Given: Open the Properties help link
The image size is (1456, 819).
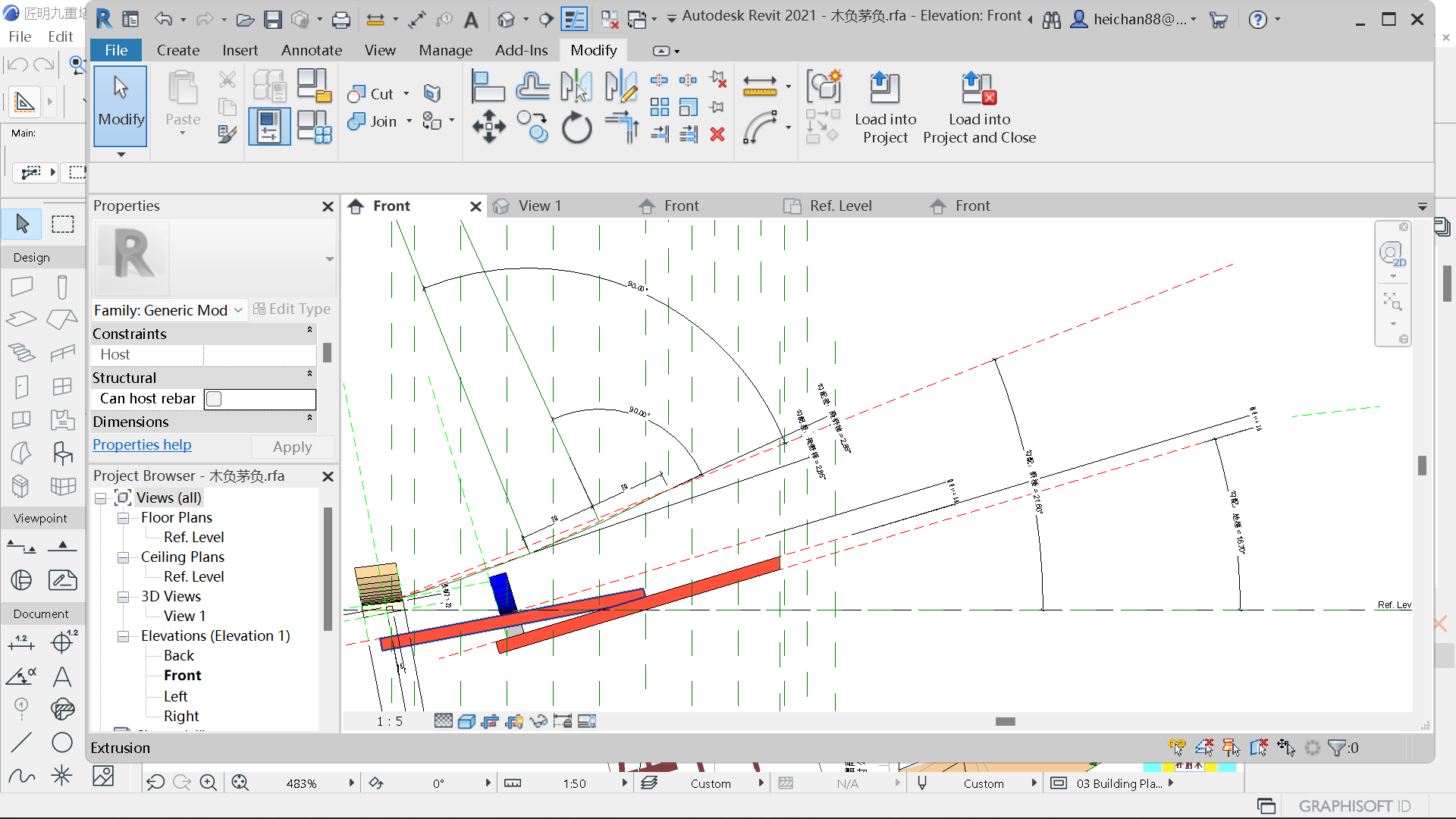Looking at the screenshot, I should click(x=141, y=444).
